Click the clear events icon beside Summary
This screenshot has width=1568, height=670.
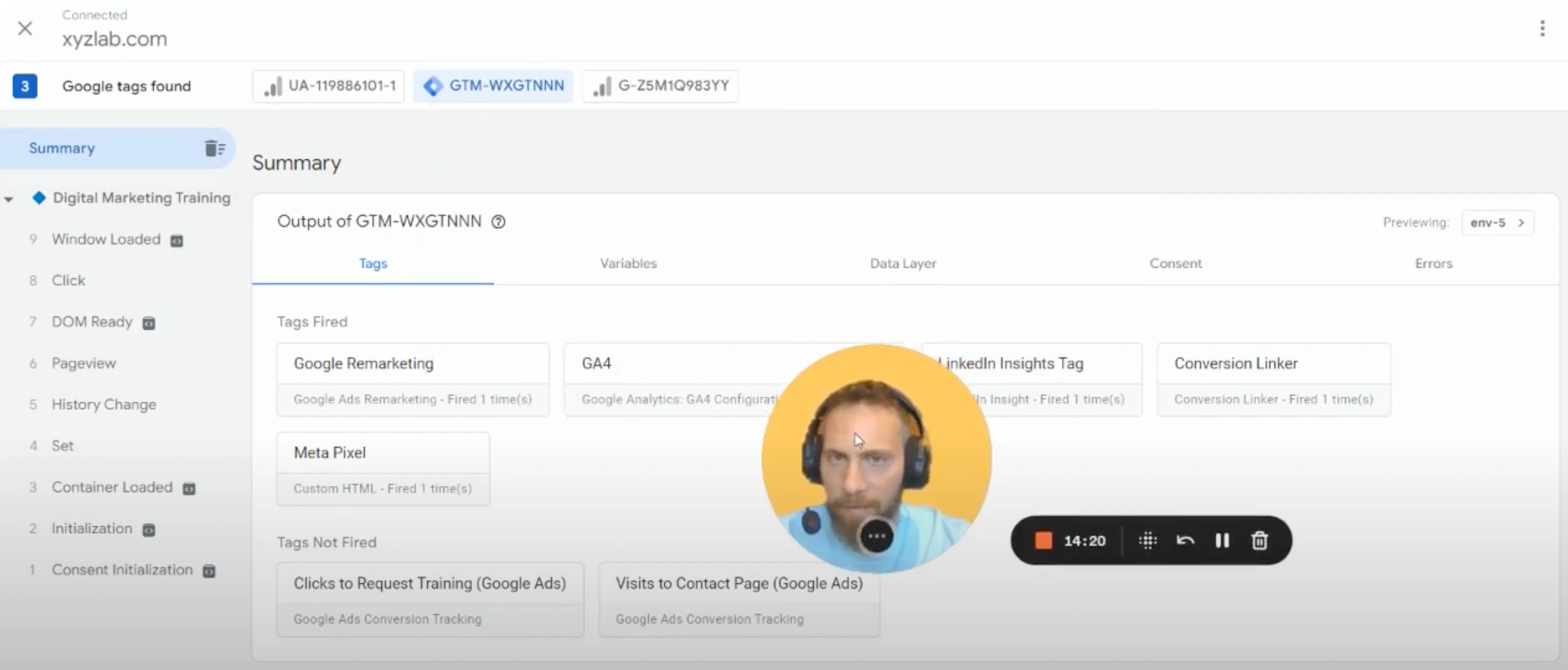pyautogui.click(x=215, y=148)
